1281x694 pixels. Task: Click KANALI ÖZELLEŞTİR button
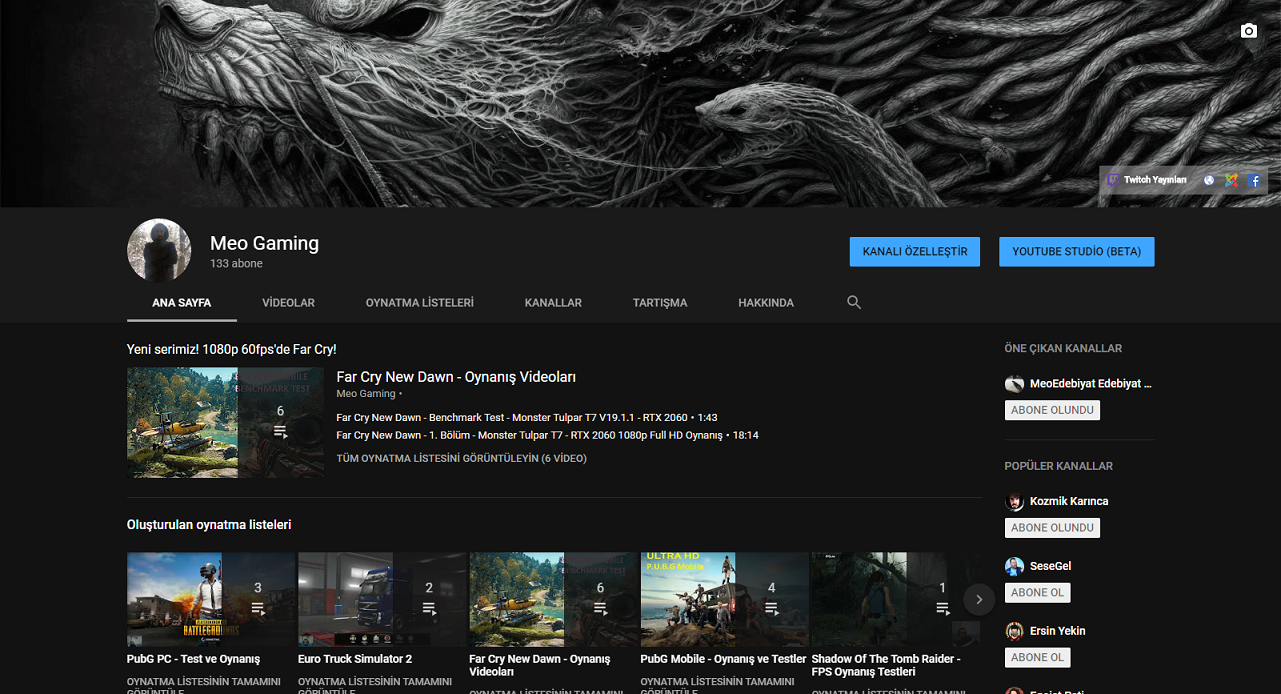[915, 252]
